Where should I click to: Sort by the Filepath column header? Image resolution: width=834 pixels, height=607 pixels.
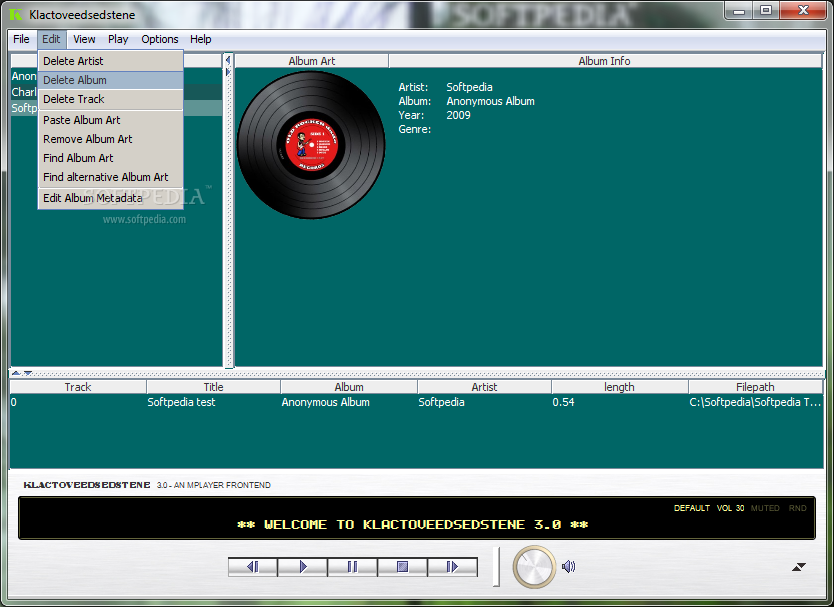coord(755,387)
